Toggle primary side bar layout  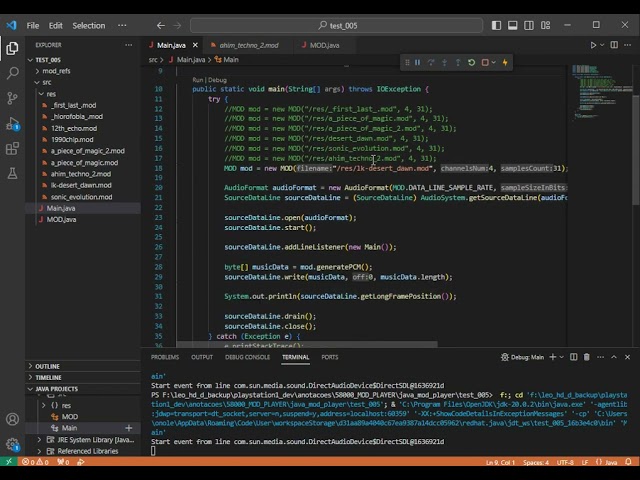point(496,25)
